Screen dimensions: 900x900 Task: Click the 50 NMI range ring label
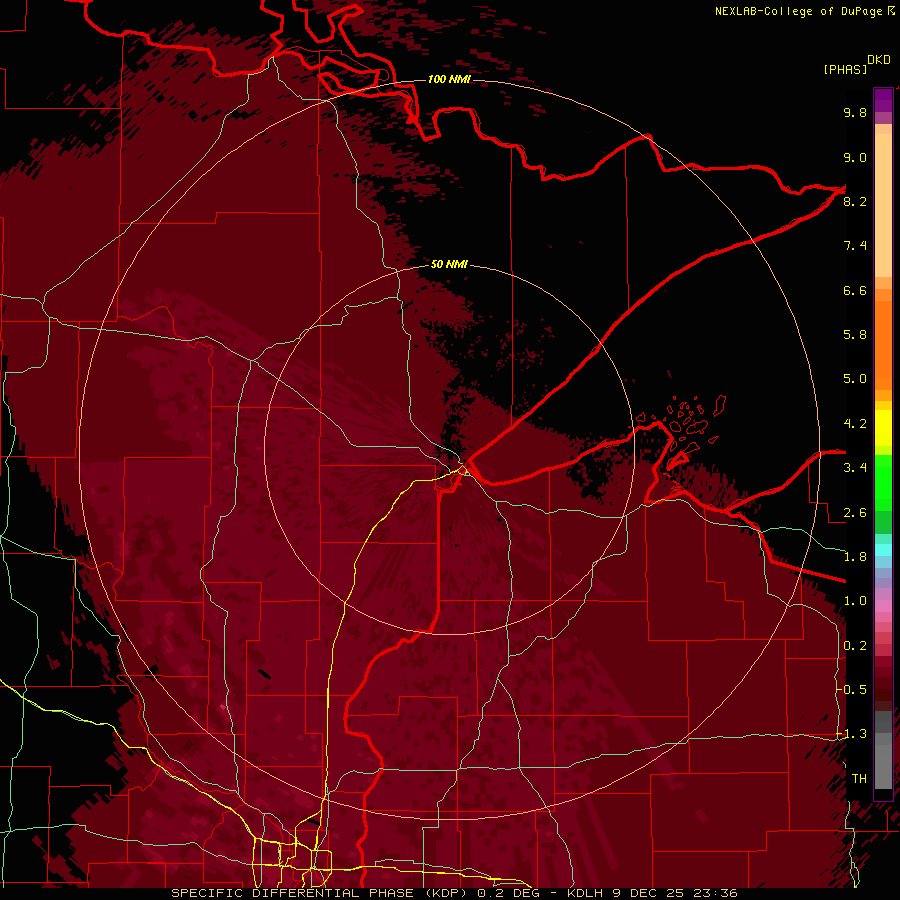[449, 264]
